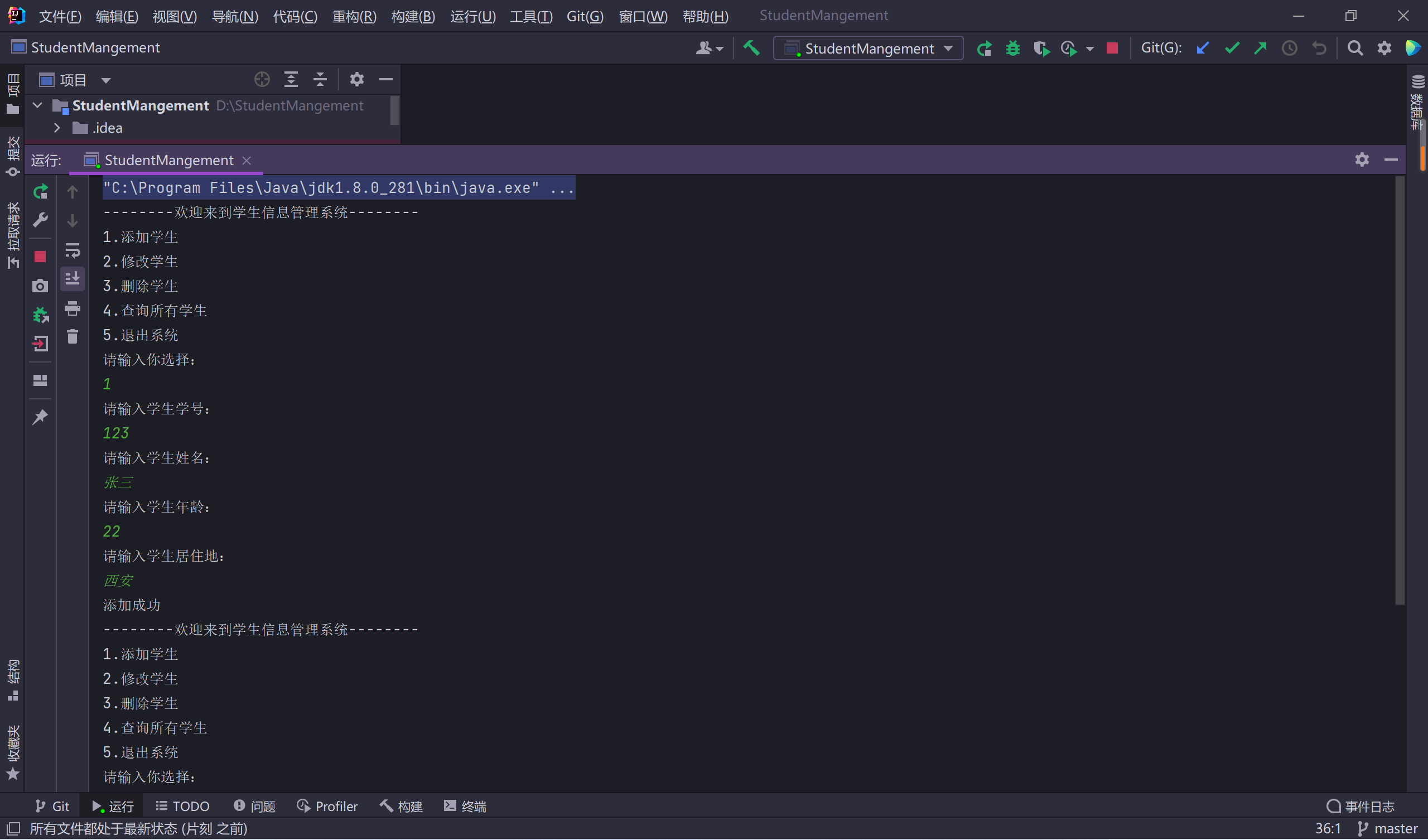This screenshot has height=840, width=1428.
Task: Open the StudentMangement run configuration dropdown
Action: coord(868,48)
